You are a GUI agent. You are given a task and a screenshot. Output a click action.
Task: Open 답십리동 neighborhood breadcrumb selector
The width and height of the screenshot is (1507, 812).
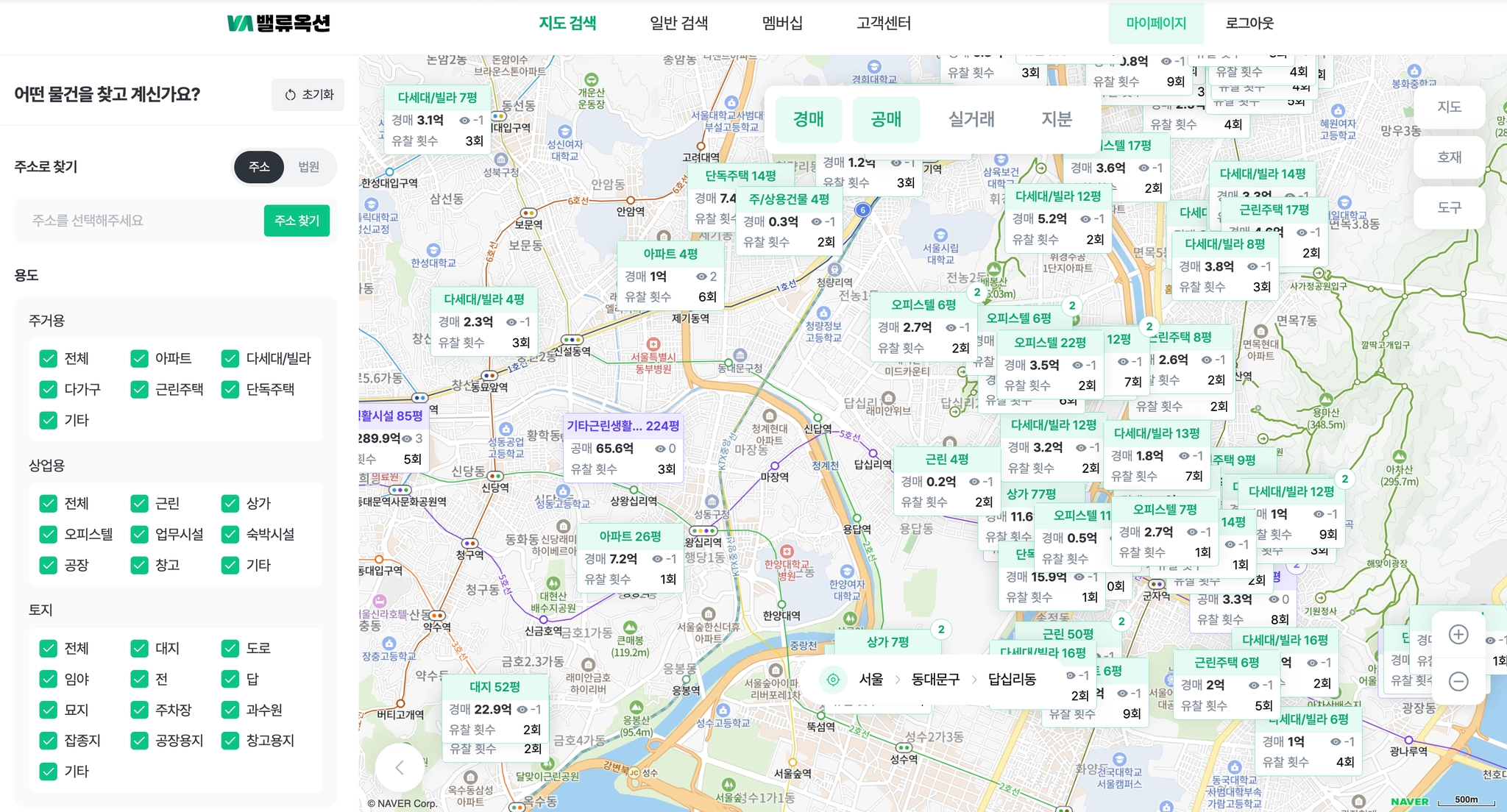1012,680
